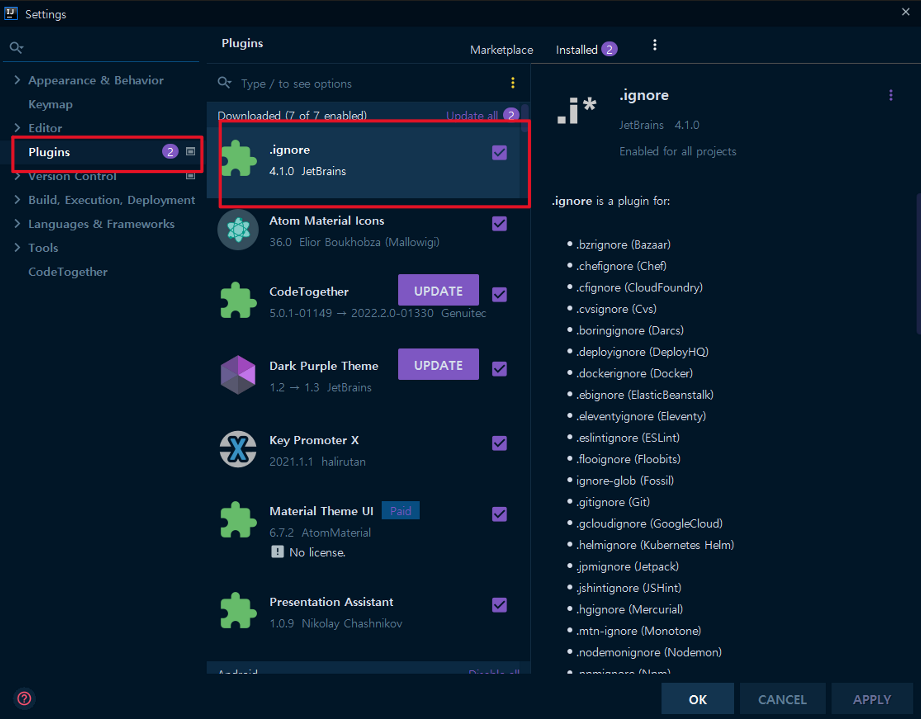Click the Enabled for all projects text

click(x=677, y=151)
